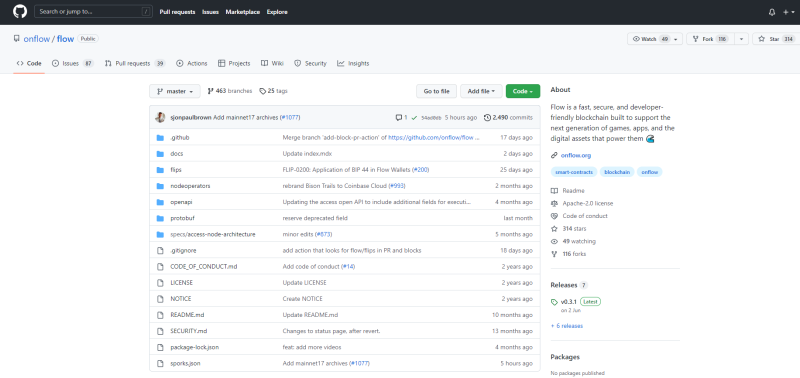Show the + 6 releases link
Image resolution: width=800 pixels, height=378 pixels.
tap(567, 325)
